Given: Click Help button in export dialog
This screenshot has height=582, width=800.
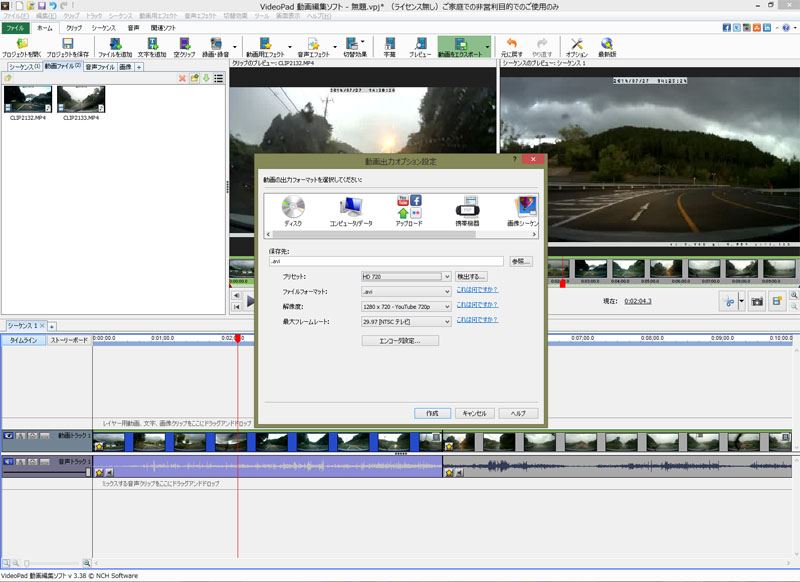Looking at the screenshot, I should pos(517,413).
